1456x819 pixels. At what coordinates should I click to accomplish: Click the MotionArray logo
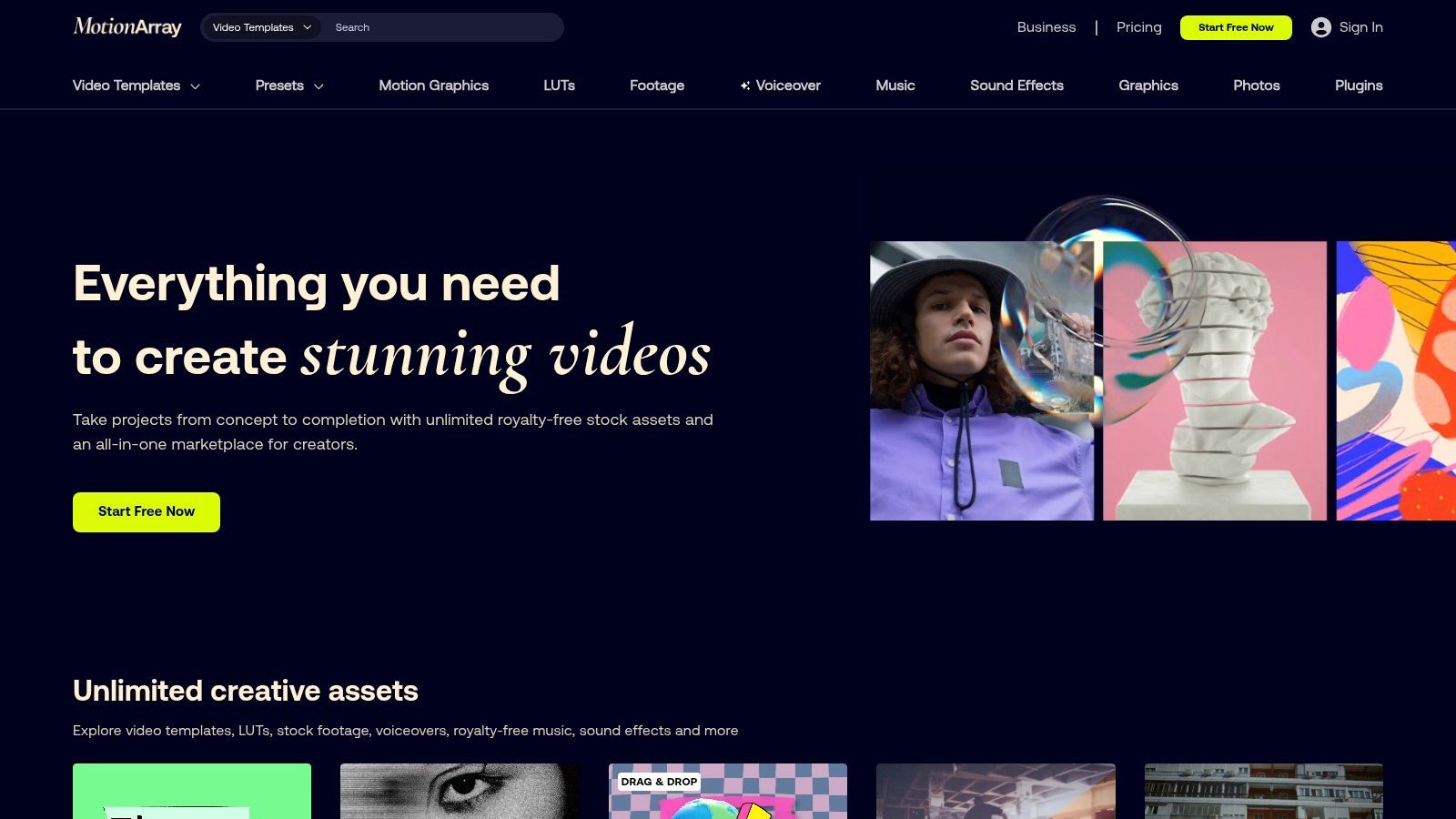pos(127,27)
